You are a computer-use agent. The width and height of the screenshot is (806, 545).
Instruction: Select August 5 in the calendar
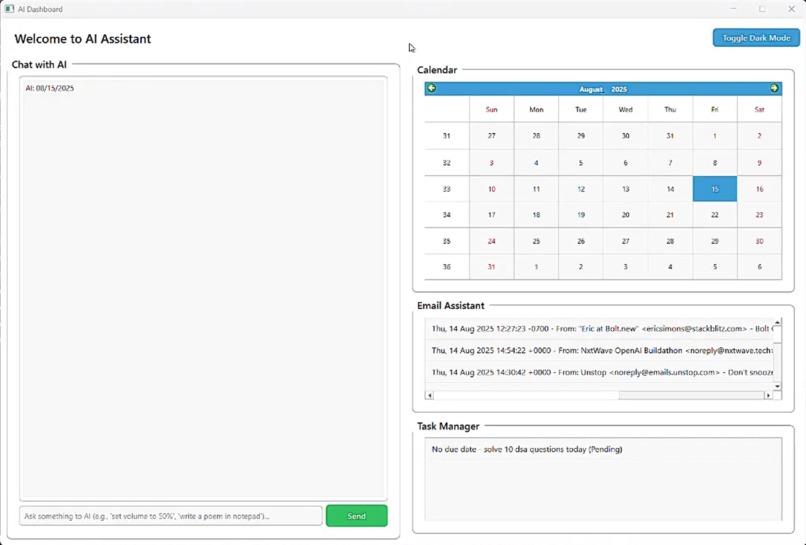coord(581,162)
